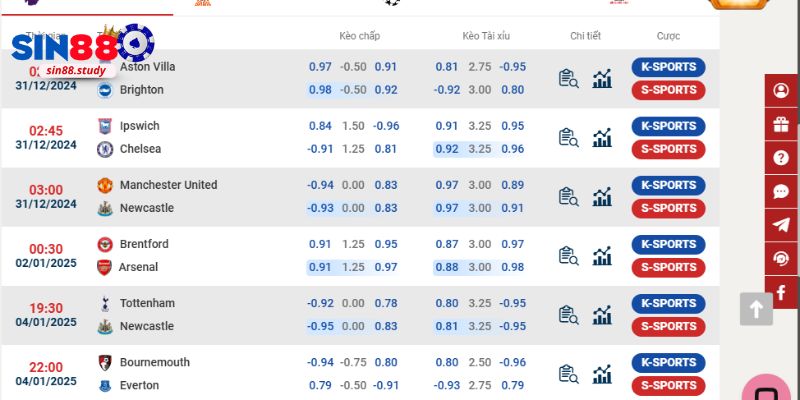Click highlighted 0.98 odds in Brighton row
Viewport: 800px width, 400px height.
click(x=320, y=90)
